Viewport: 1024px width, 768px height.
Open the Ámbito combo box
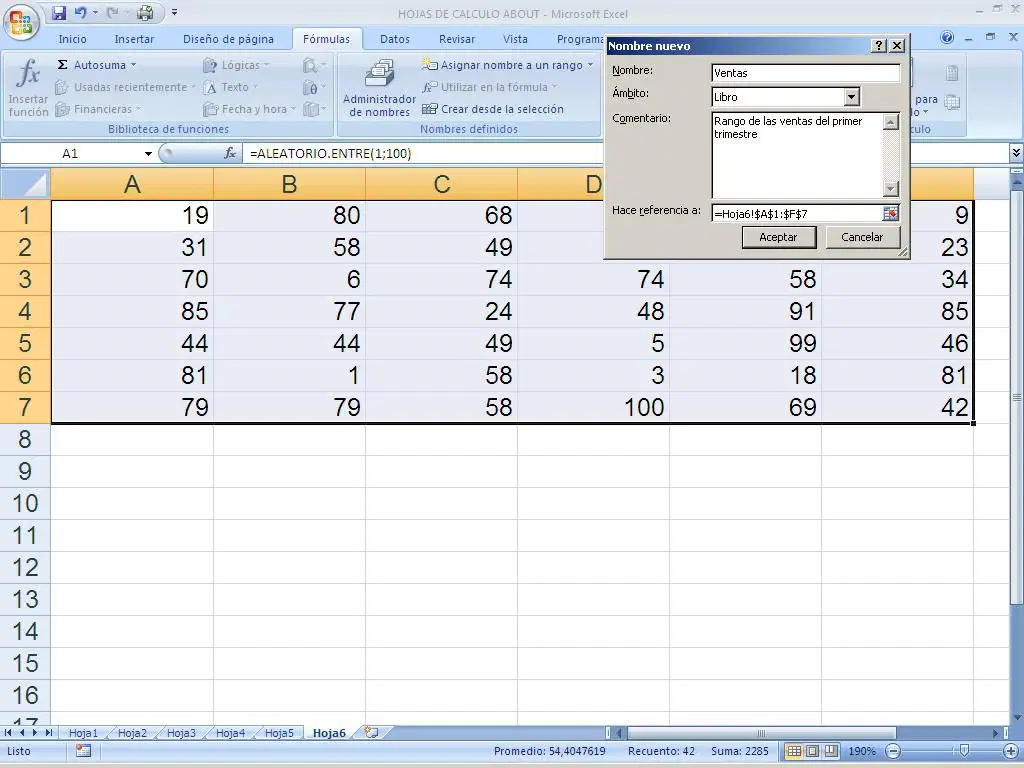click(852, 97)
